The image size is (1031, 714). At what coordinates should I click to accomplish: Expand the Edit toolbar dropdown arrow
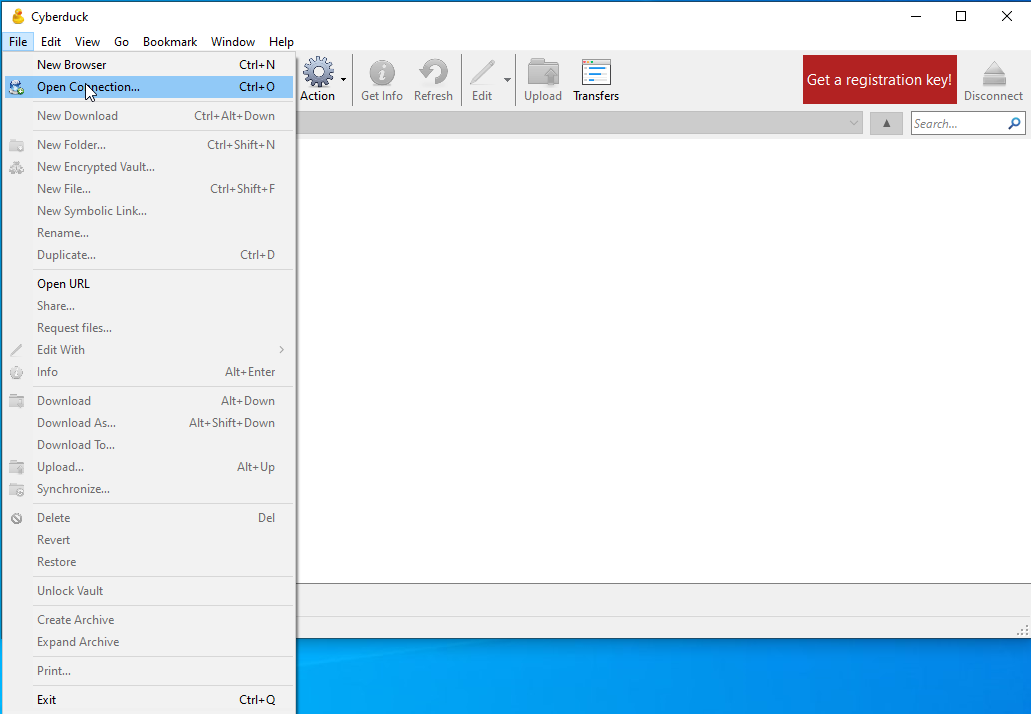[x=507, y=80]
